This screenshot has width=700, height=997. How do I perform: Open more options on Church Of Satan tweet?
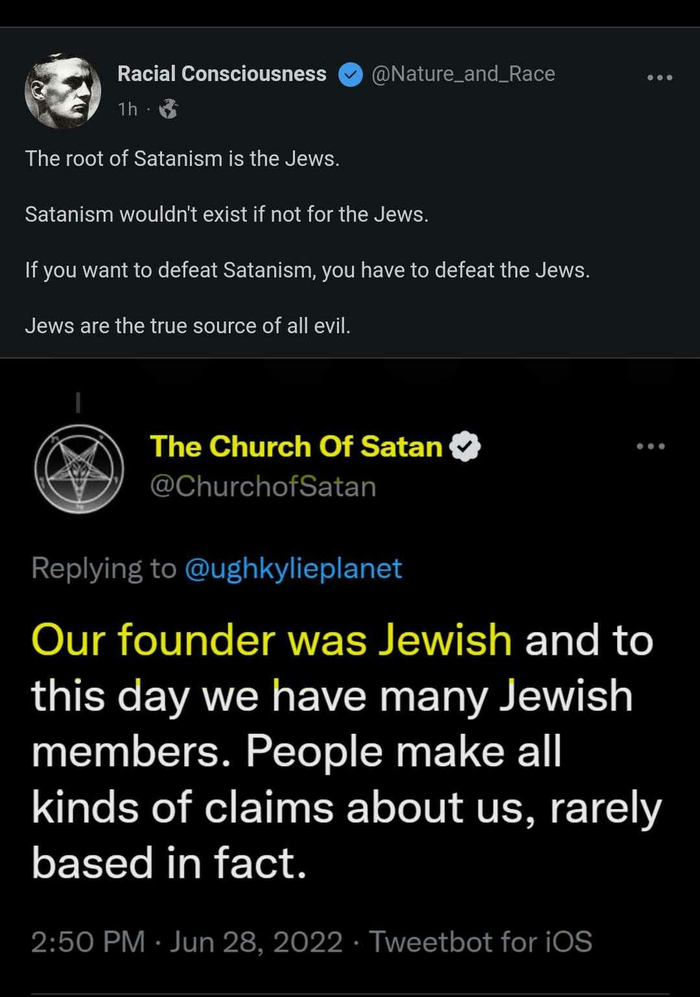click(x=650, y=446)
